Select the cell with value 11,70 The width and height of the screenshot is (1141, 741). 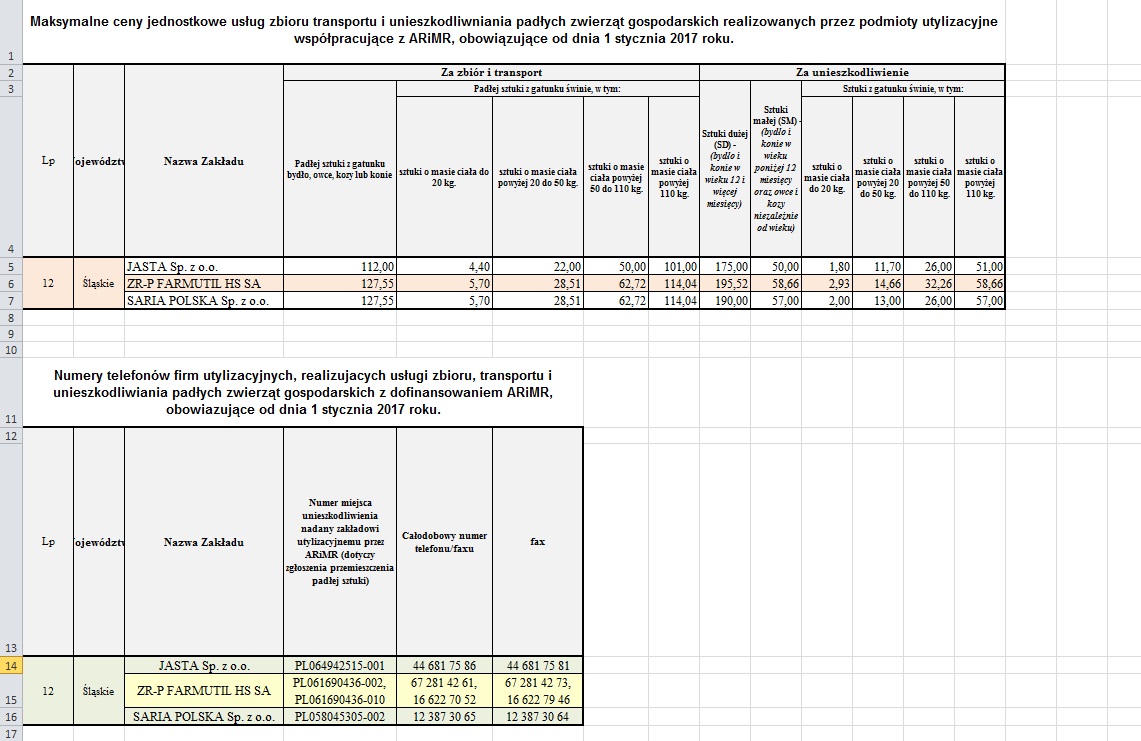coord(878,266)
